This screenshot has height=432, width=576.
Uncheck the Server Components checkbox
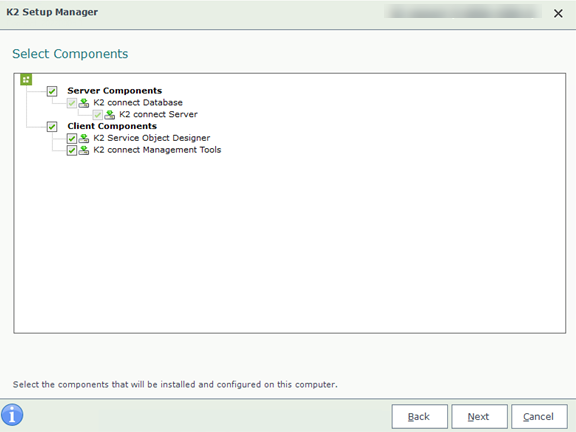52,91
